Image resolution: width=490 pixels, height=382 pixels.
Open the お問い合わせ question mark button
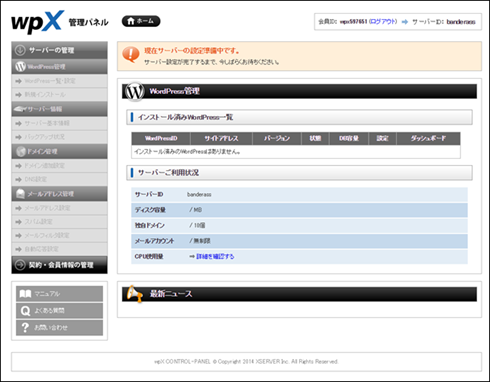click(59, 328)
